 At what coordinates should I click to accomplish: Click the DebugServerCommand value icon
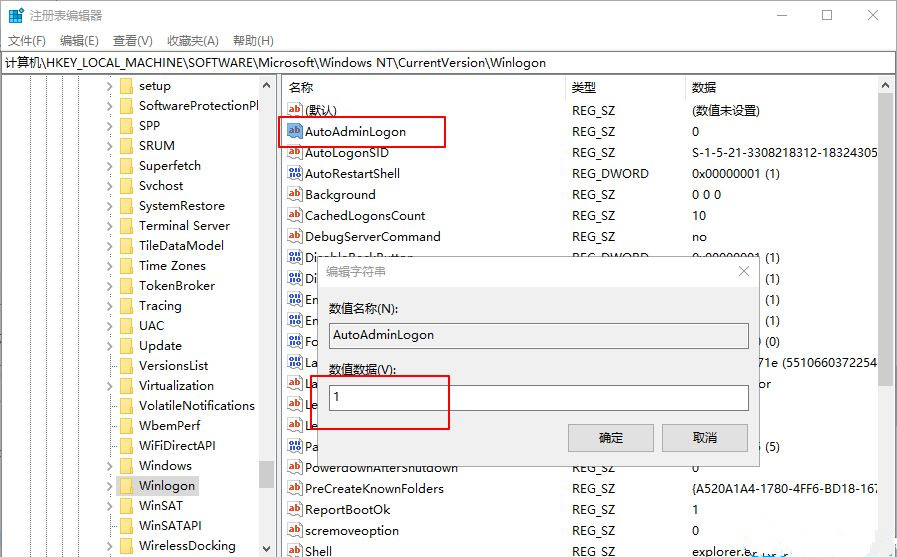294,236
